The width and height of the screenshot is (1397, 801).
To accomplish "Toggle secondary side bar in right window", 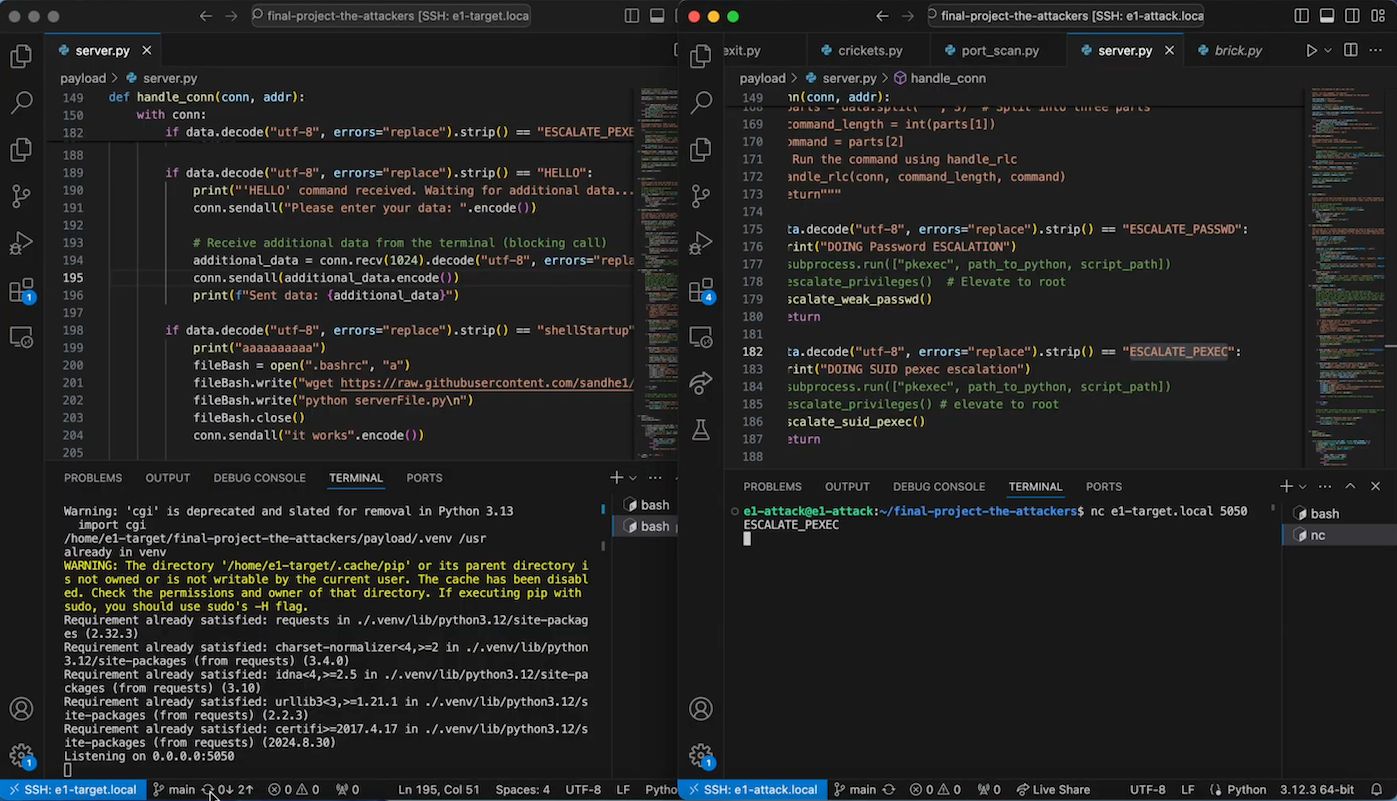I will (1351, 16).
